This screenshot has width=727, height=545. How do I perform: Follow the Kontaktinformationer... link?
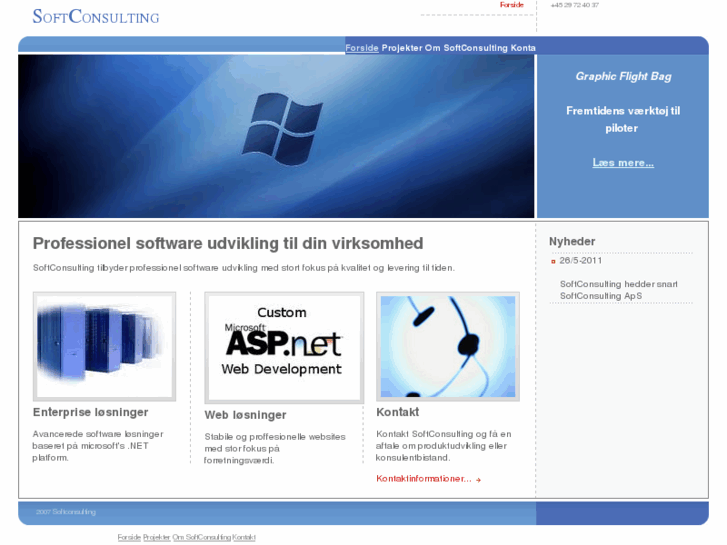(424, 479)
